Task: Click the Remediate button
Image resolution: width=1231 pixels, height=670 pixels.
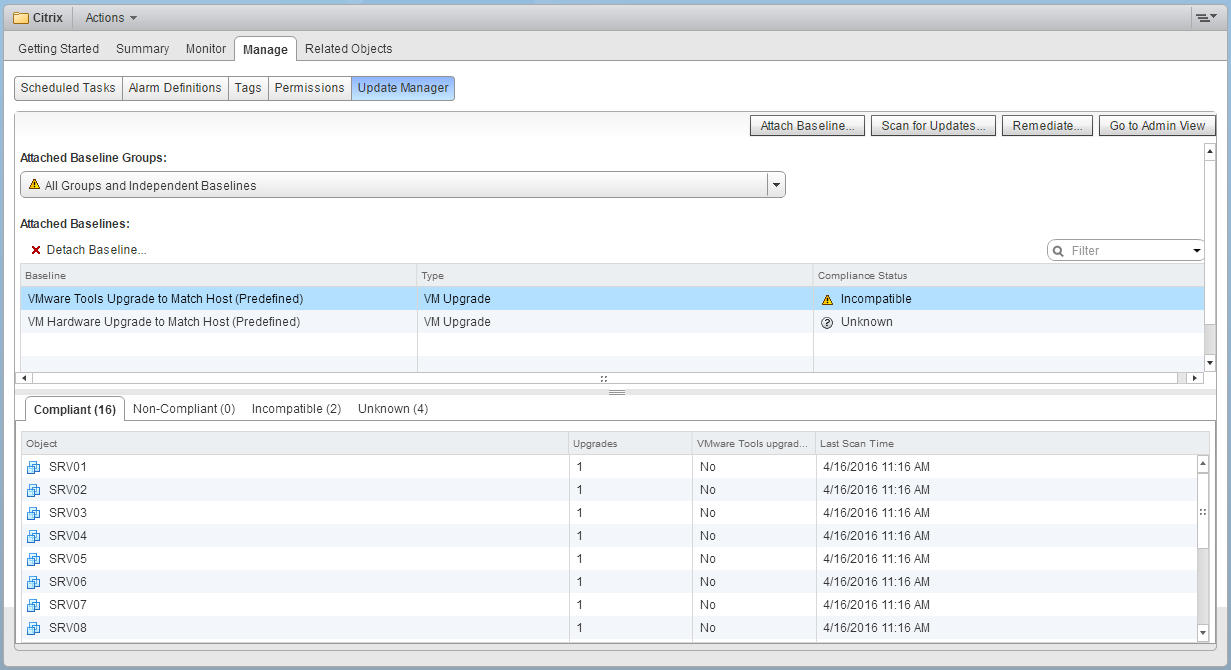Action: pos(1047,126)
